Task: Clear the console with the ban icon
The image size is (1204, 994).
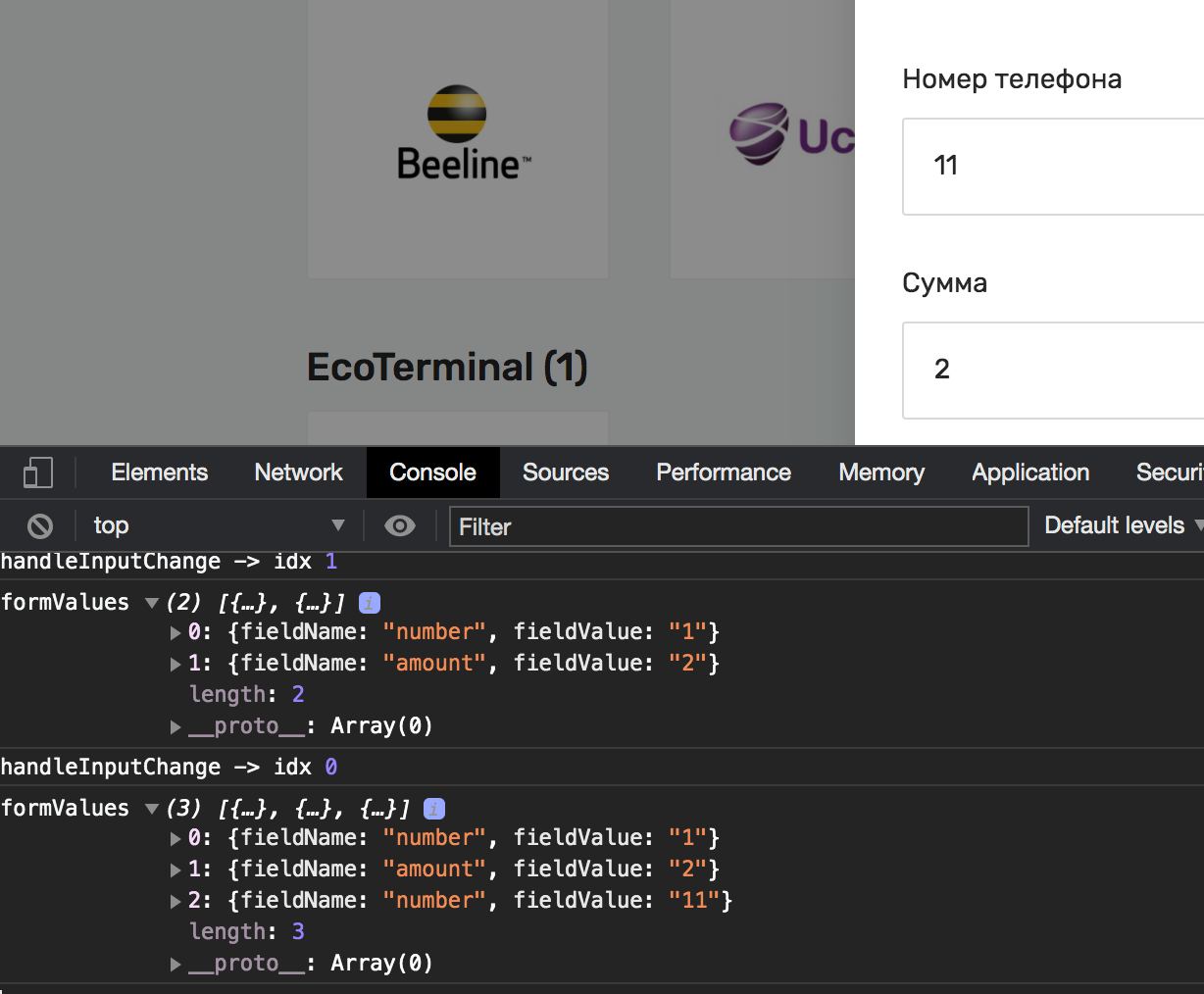Action: tap(39, 526)
